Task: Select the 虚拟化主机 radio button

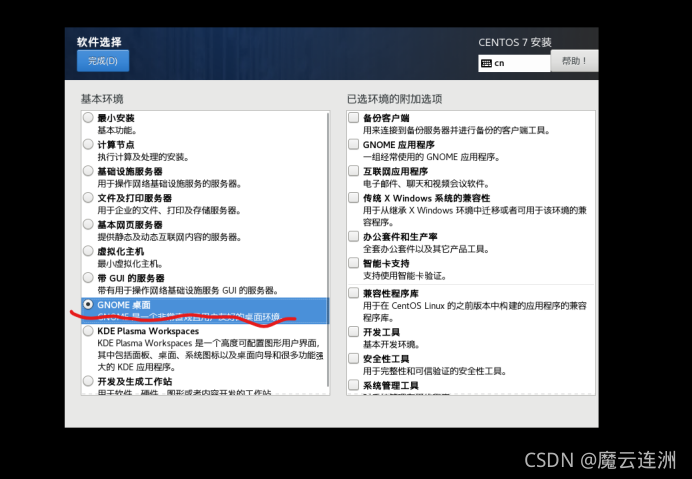Action: [88, 251]
